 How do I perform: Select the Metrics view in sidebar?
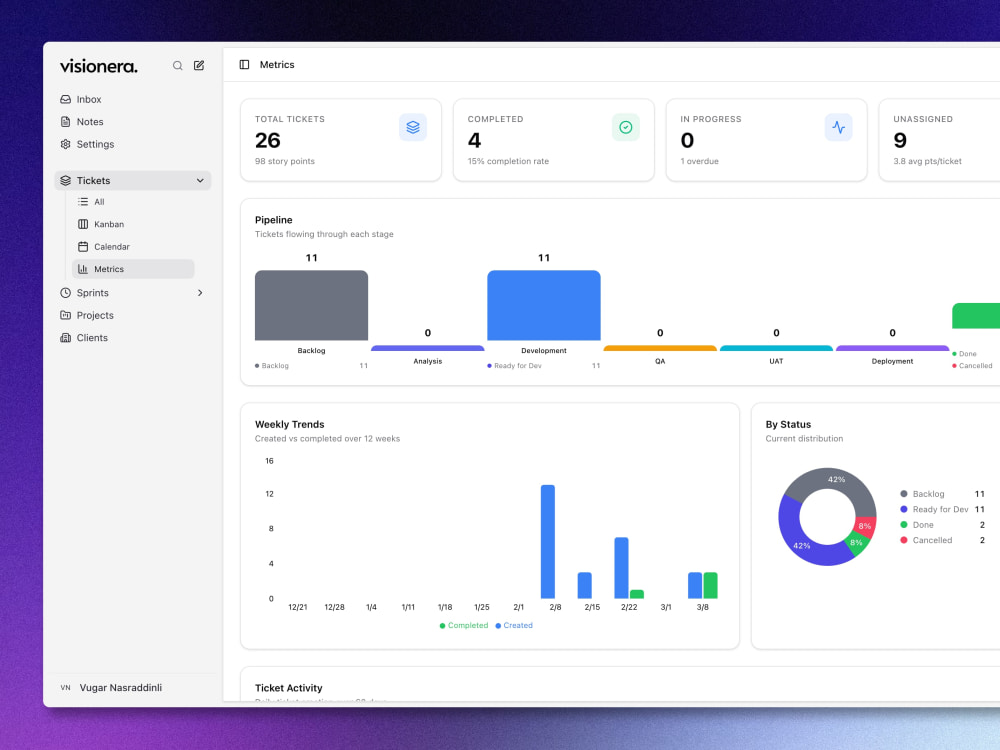pos(133,269)
